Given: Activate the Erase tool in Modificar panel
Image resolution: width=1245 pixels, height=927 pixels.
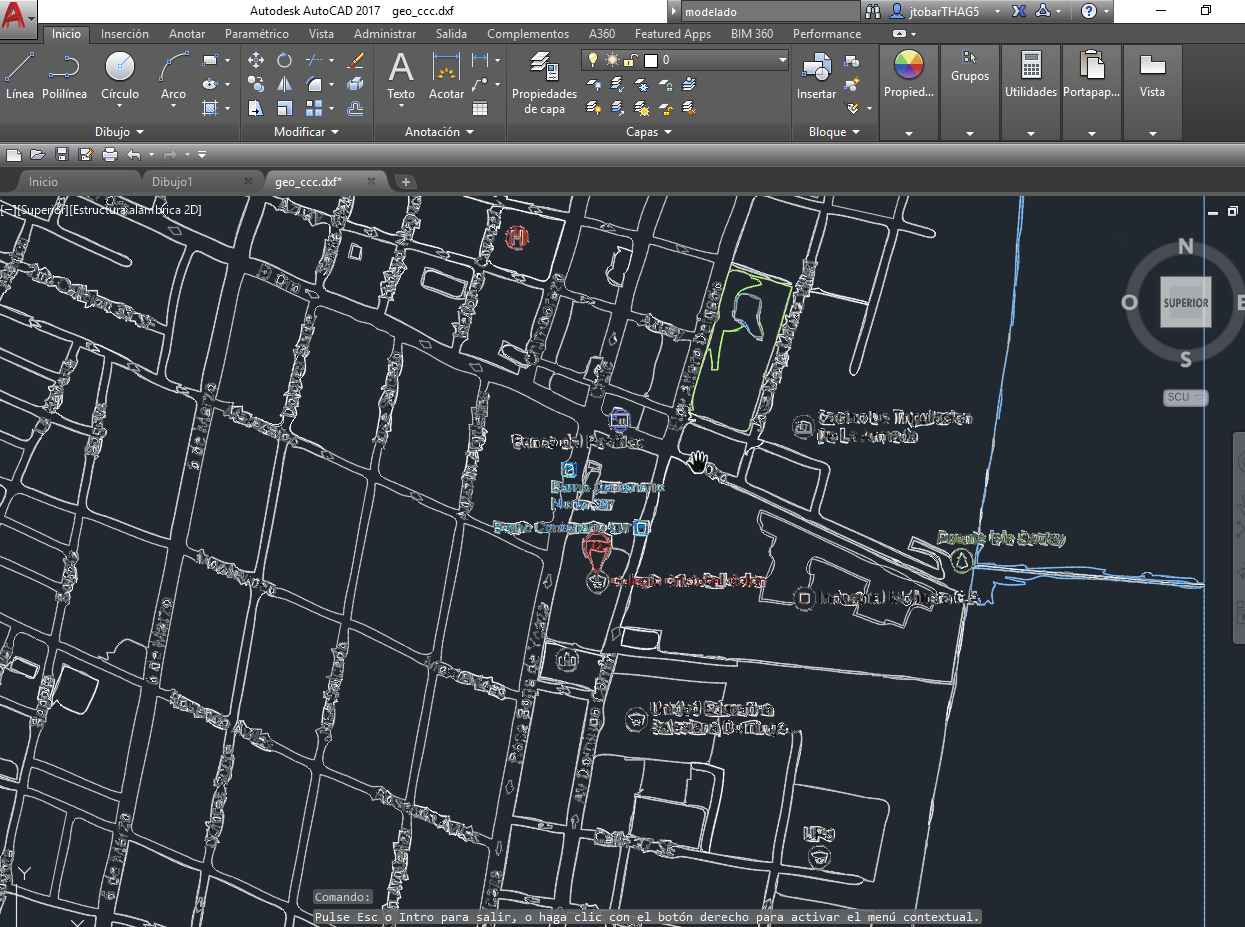Looking at the screenshot, I should pyautogui.click(x=355, y=60).
